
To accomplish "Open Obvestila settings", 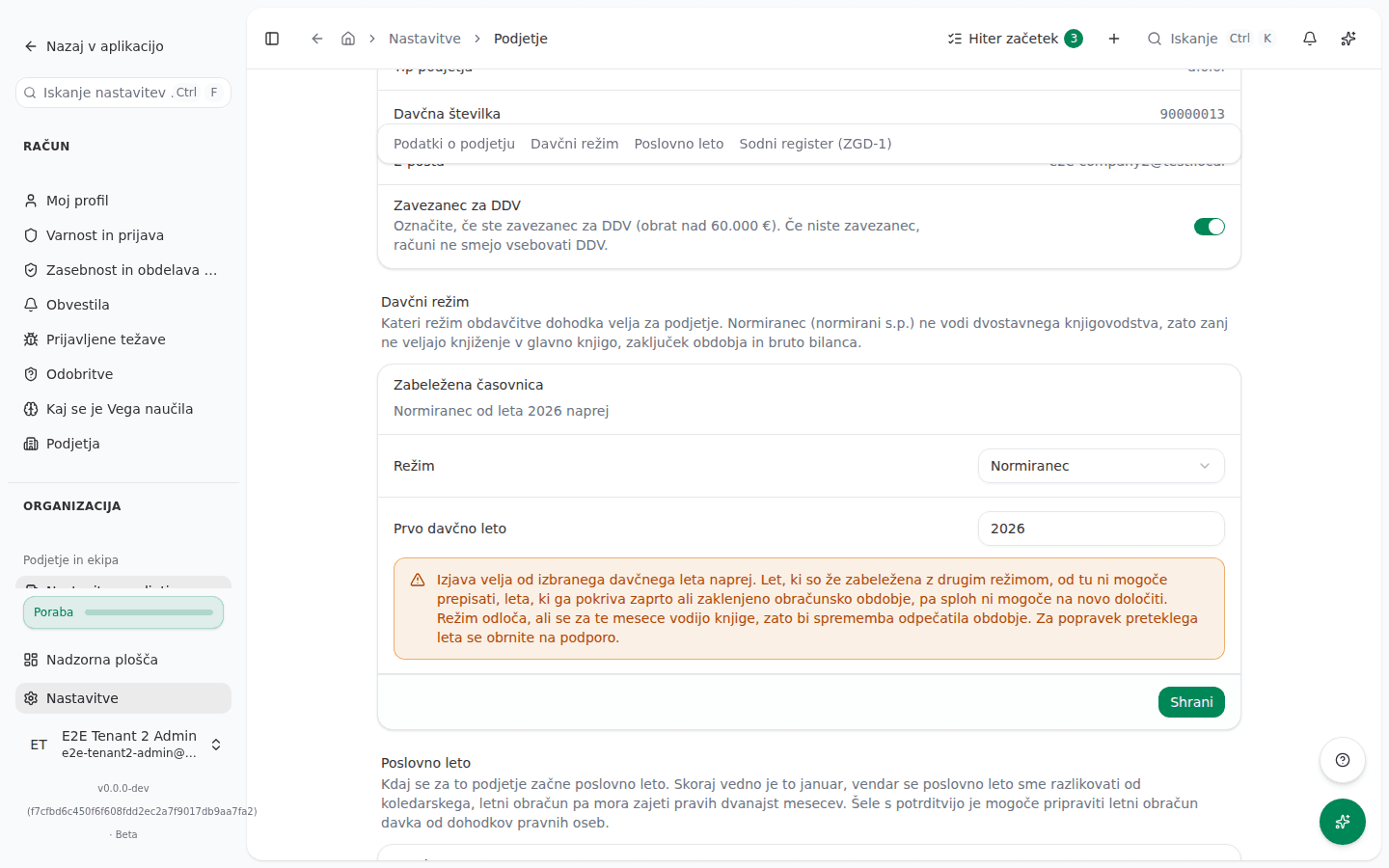I will click(x=123, y=305).
